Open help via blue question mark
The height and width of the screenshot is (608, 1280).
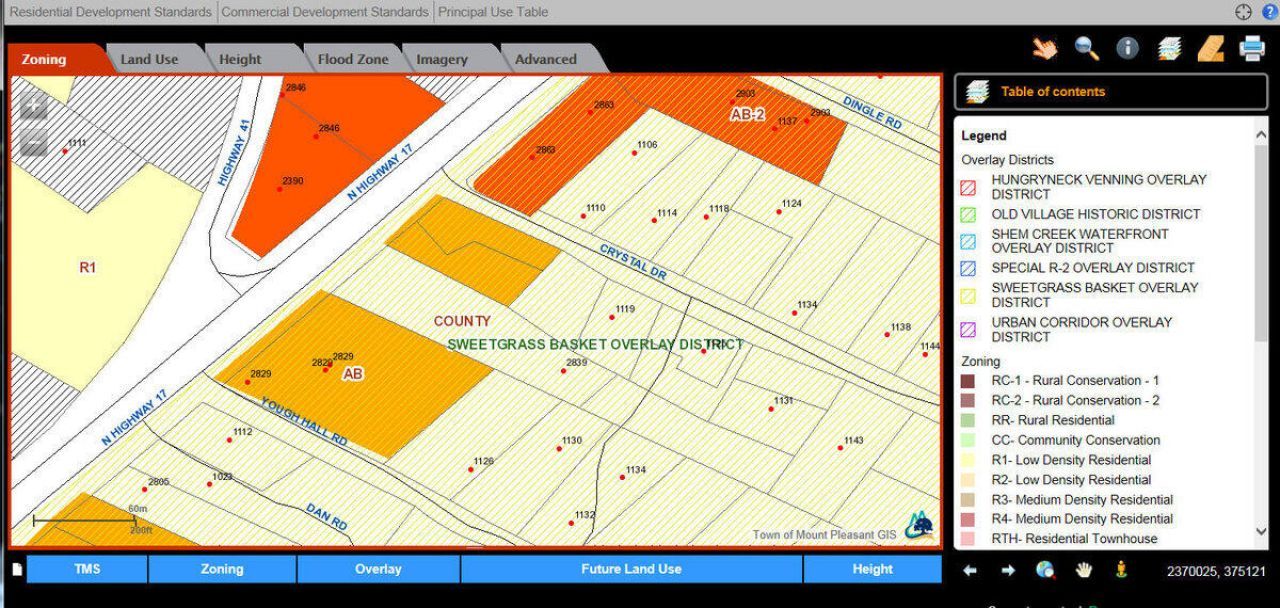point(1270,12)
